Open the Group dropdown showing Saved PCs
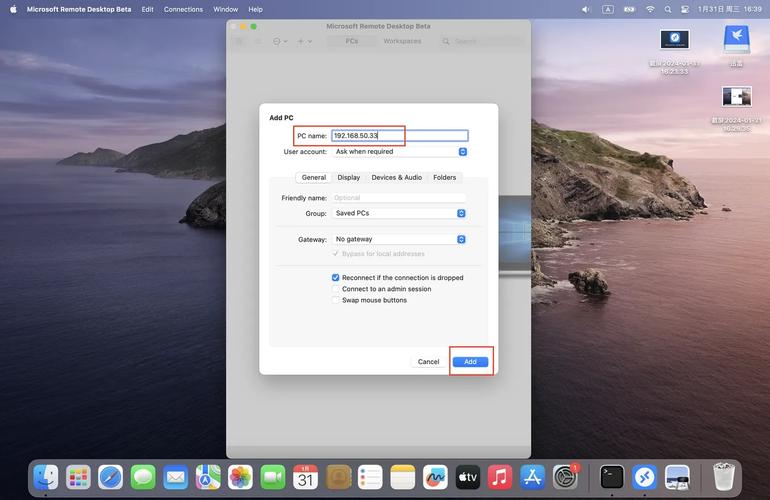The image size is (770, 500). pyautogui.click(x=400, y=213)
